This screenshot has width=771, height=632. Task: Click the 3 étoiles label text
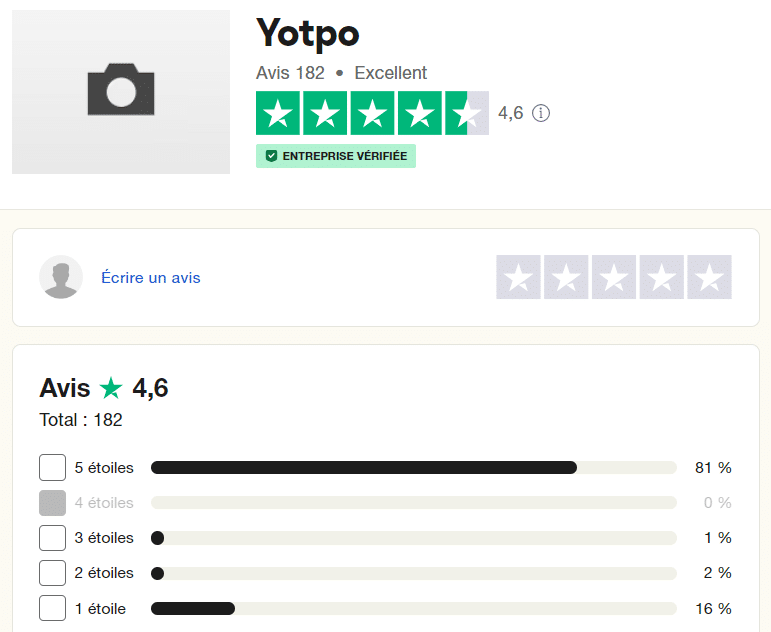click(x=104, y=538)
